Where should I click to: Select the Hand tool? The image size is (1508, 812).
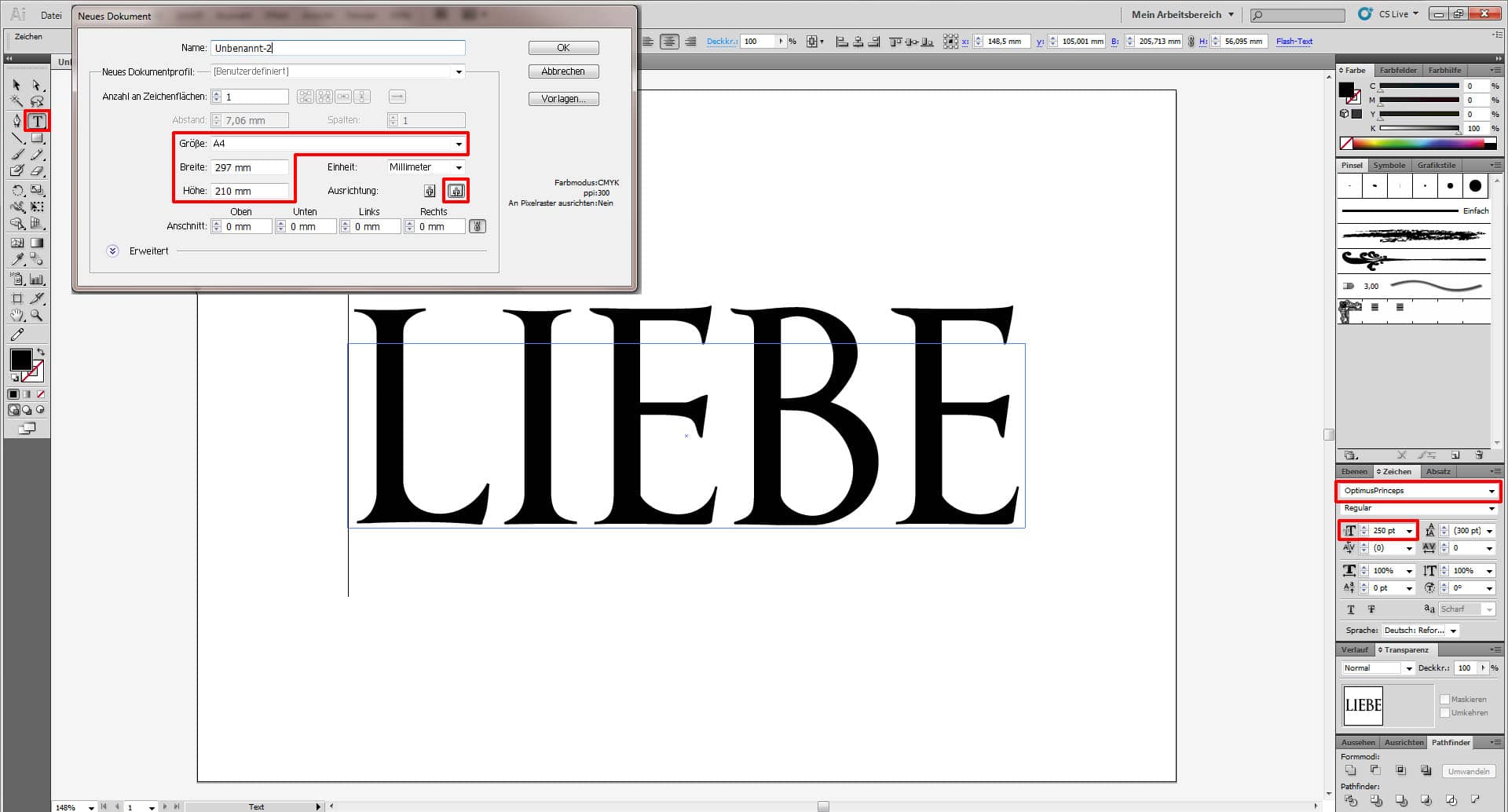point(16,313)
